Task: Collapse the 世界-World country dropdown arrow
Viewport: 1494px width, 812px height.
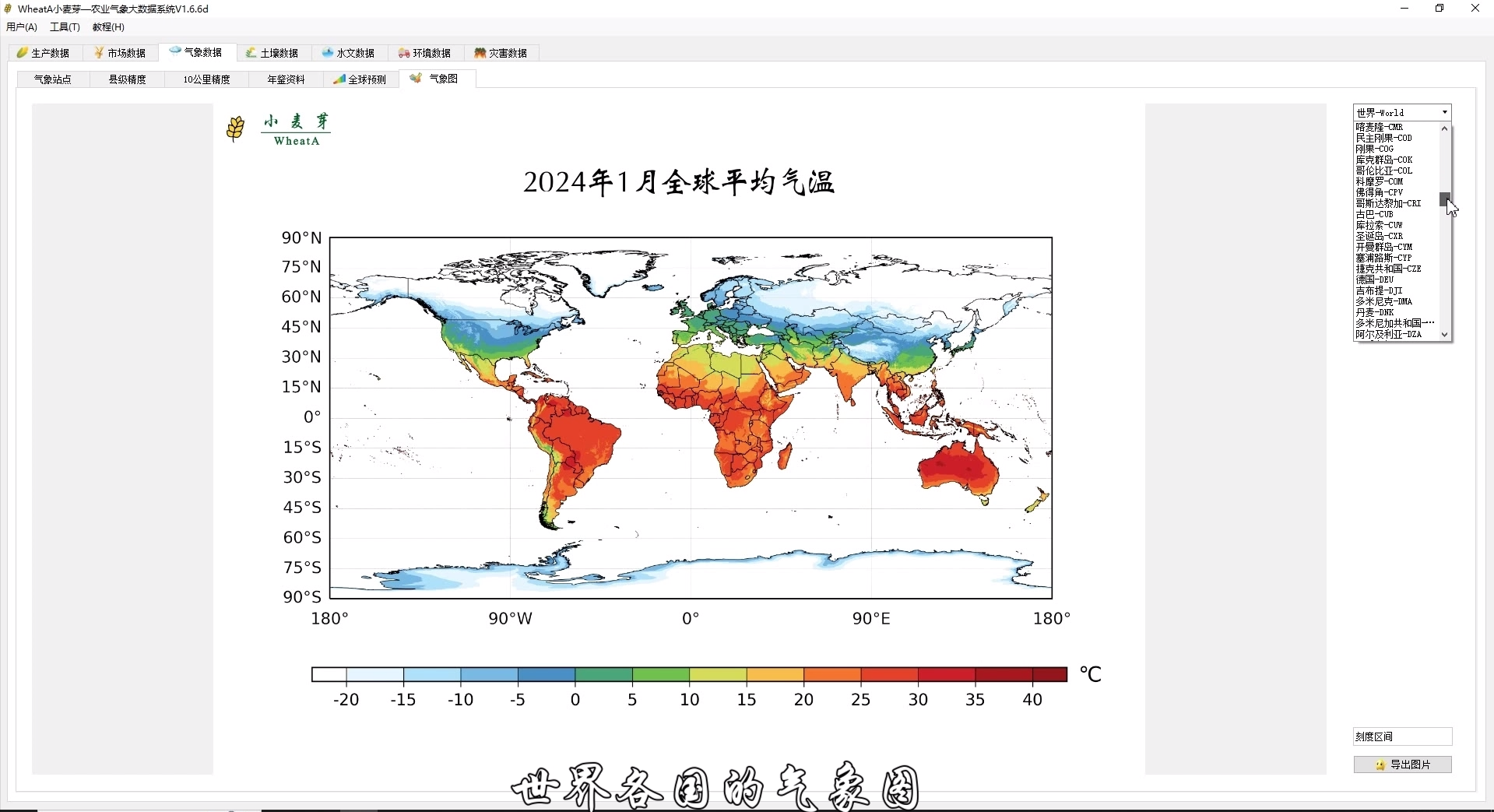Action: tap(1445, 113)
